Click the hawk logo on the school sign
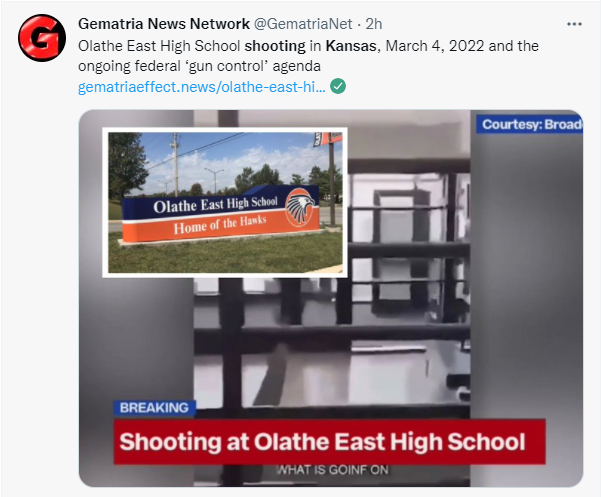The image size is (601, 497). tap(300, 207)
